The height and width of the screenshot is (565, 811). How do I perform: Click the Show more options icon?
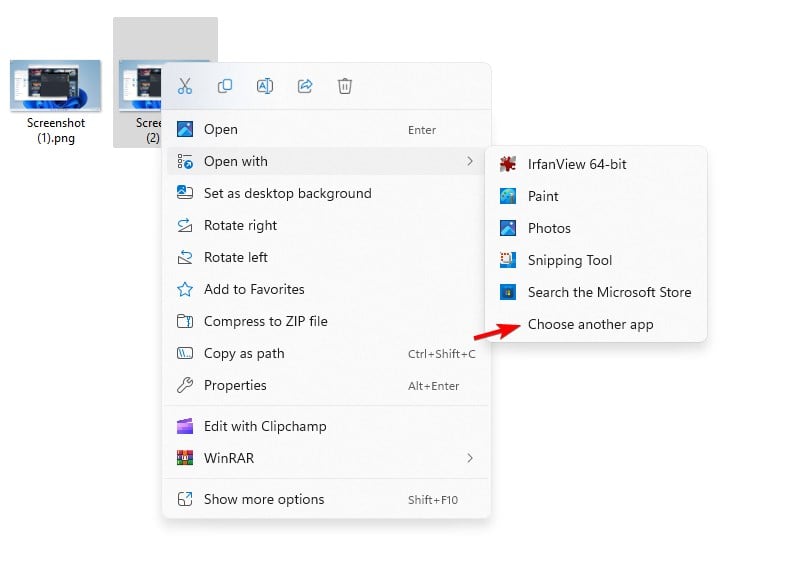(x=185, y=499)
